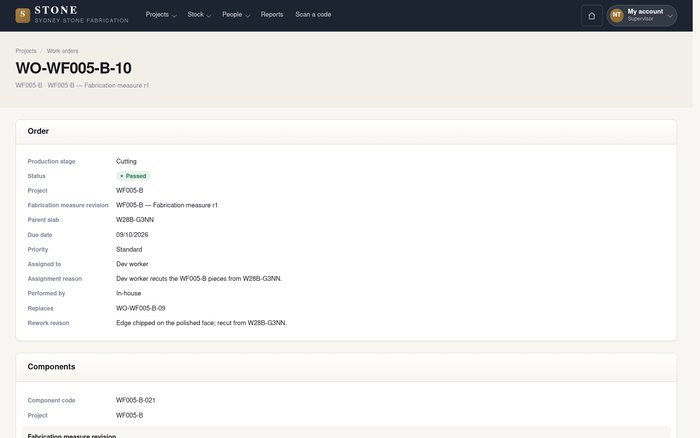Viewport: 700px width, 438px height.
Task: Click the In-house performed by value
Action: click(x=129, y=294)
